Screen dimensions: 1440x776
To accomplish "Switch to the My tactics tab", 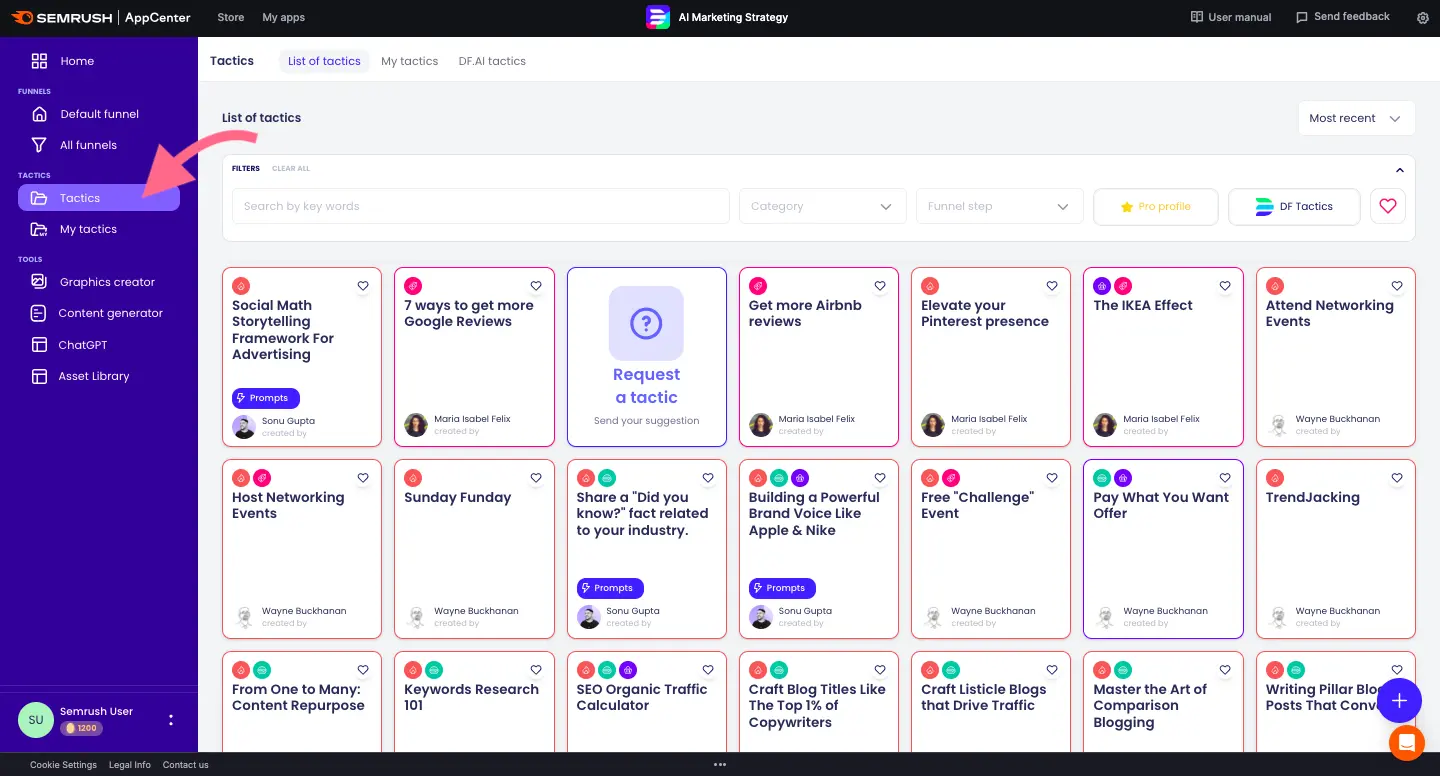I will click(x=409, y=61).
